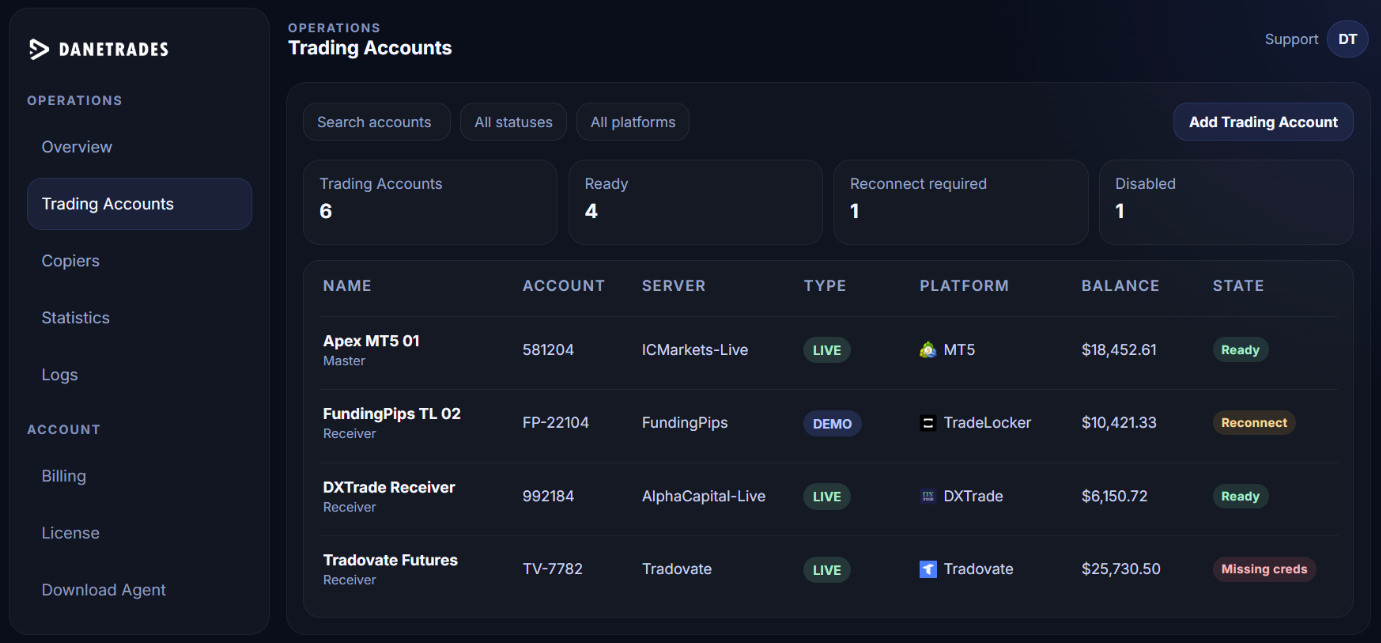Select Trading Accounts in sidebar
Image resolution: width=1381 pixels, height=643 pixels.
pyautogui.click(x=139, y=204)
